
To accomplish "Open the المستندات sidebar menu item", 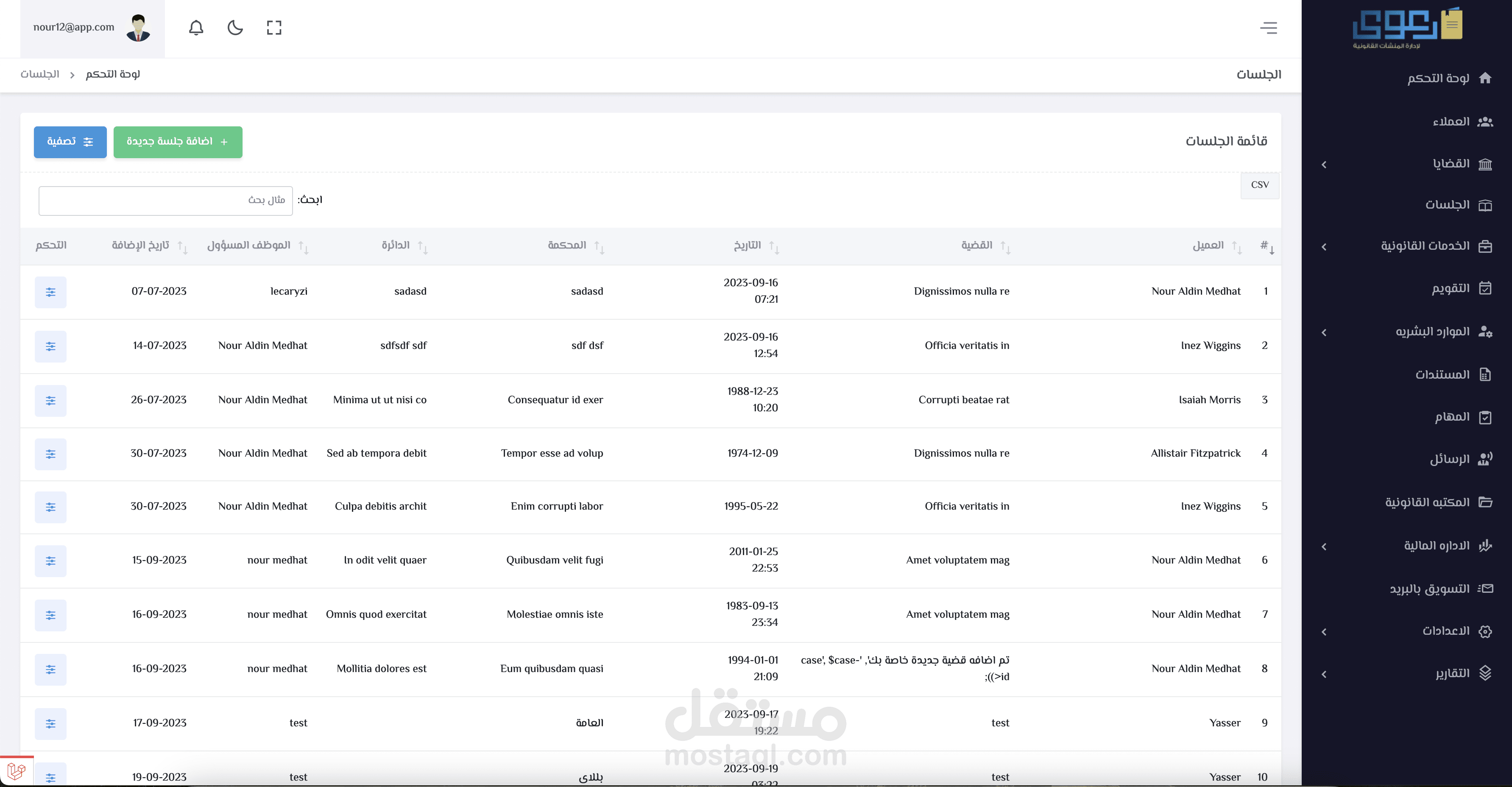I will click(1442, 374).
